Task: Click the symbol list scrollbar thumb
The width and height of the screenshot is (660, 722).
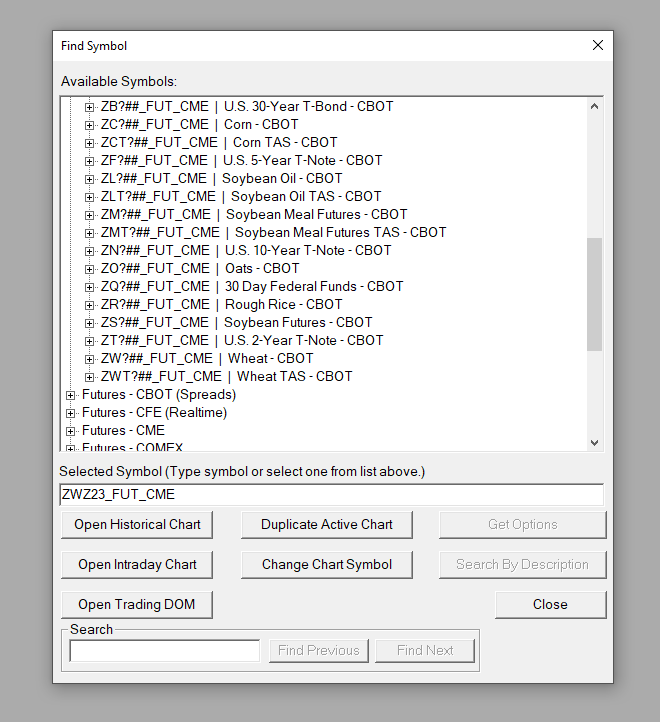Action: (595, 294)
